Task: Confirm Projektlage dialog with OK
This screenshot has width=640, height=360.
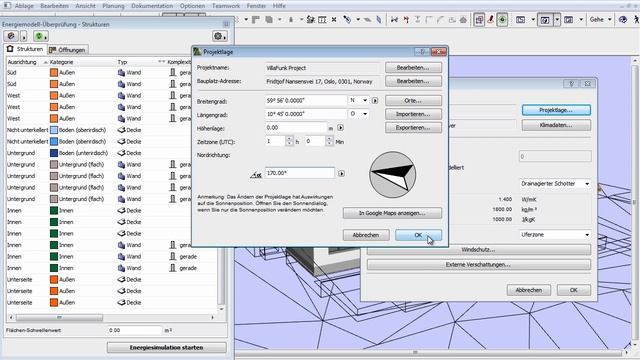Action: [x=418, y=235]
